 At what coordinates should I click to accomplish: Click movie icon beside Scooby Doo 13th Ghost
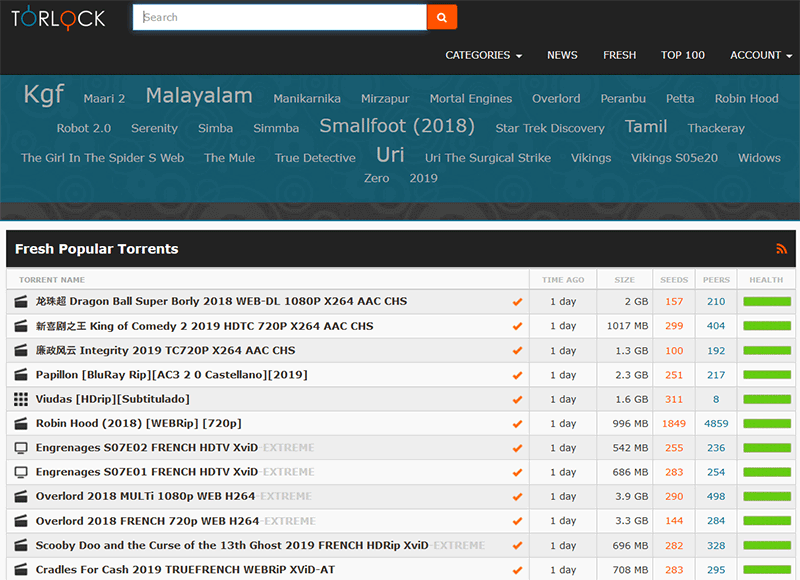coord(21,545)
